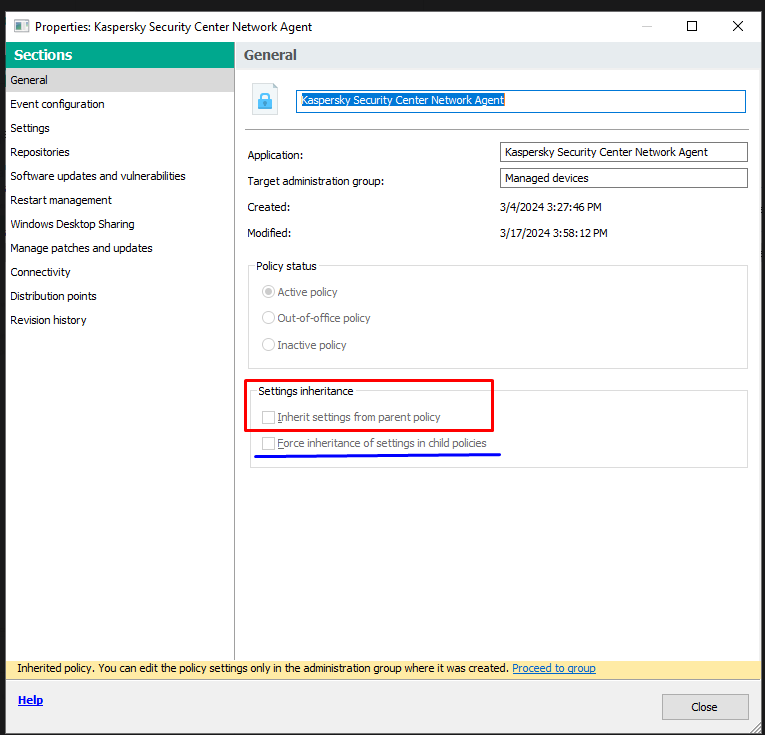
Task: Click the Application: label
Action: (275, 155)
